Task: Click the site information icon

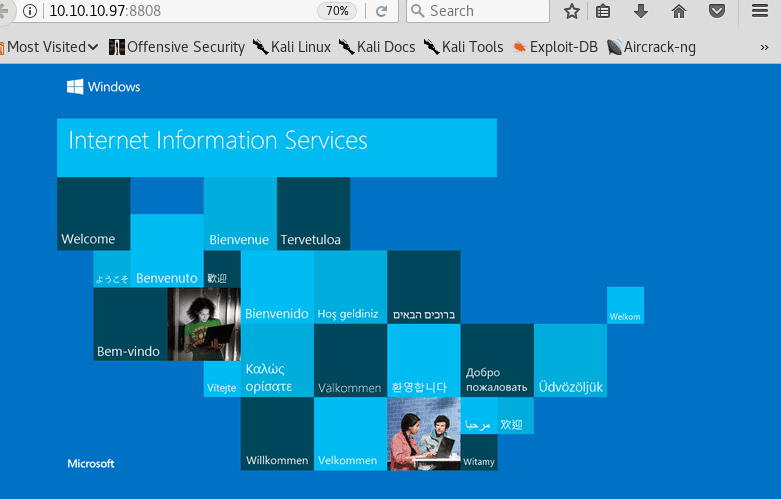Action: click(x=30, y=11)
